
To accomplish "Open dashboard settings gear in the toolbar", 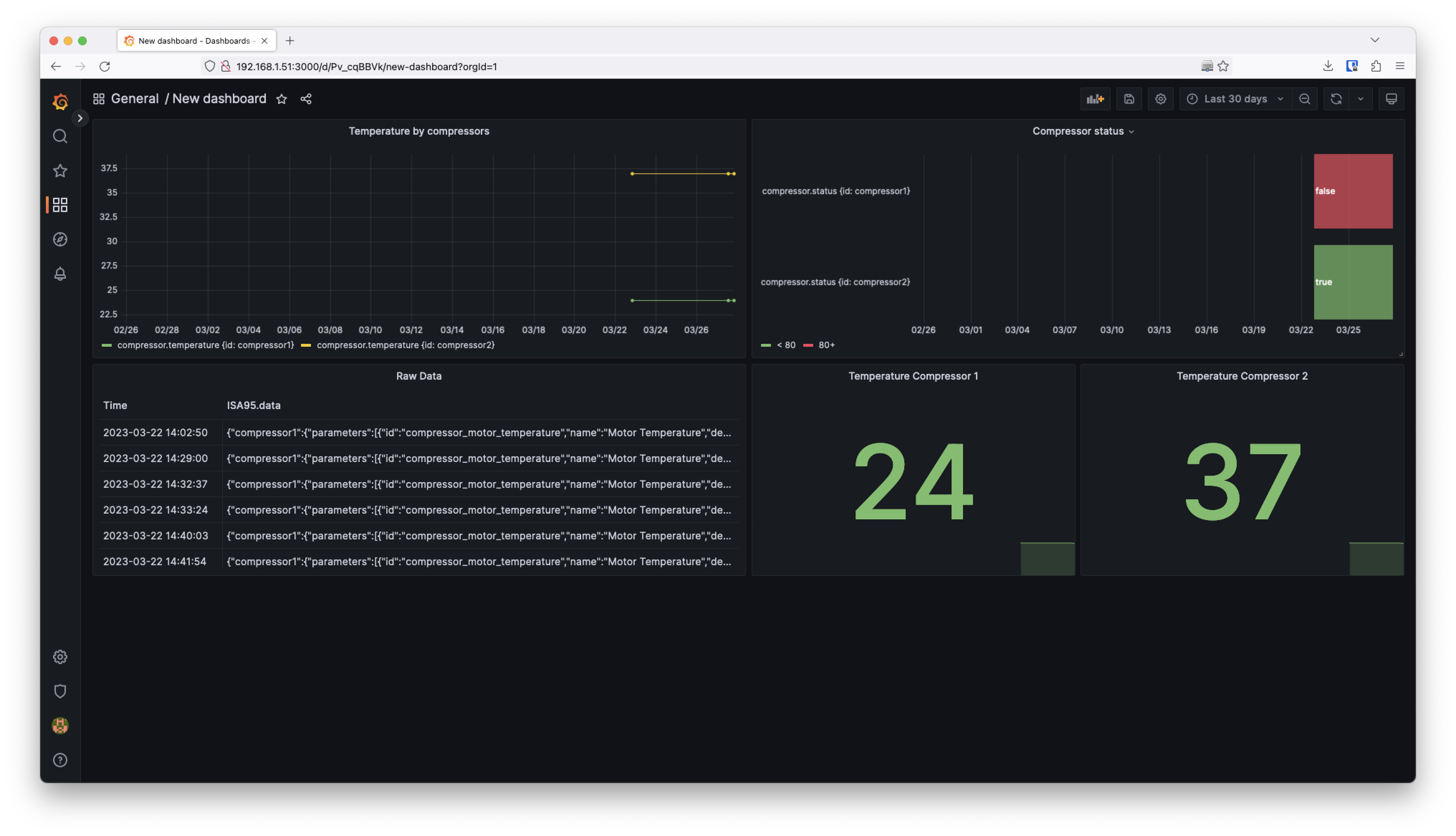I will [x=1160, y=99].
